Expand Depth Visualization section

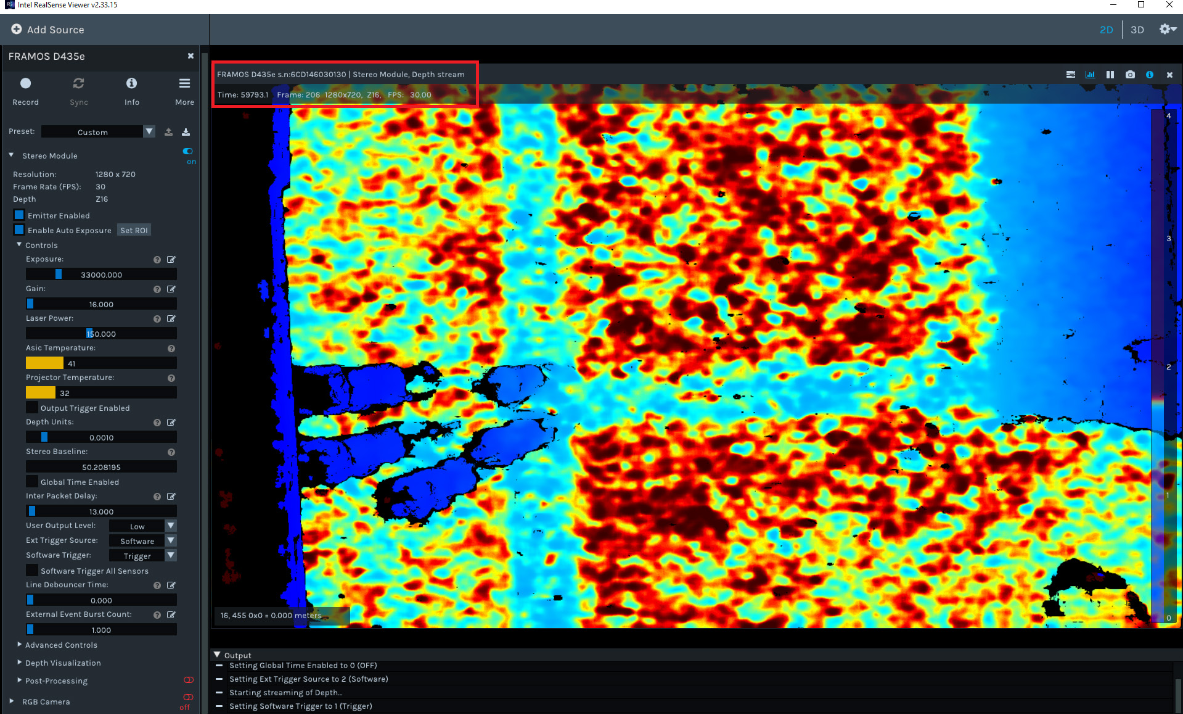pos(19,663)
